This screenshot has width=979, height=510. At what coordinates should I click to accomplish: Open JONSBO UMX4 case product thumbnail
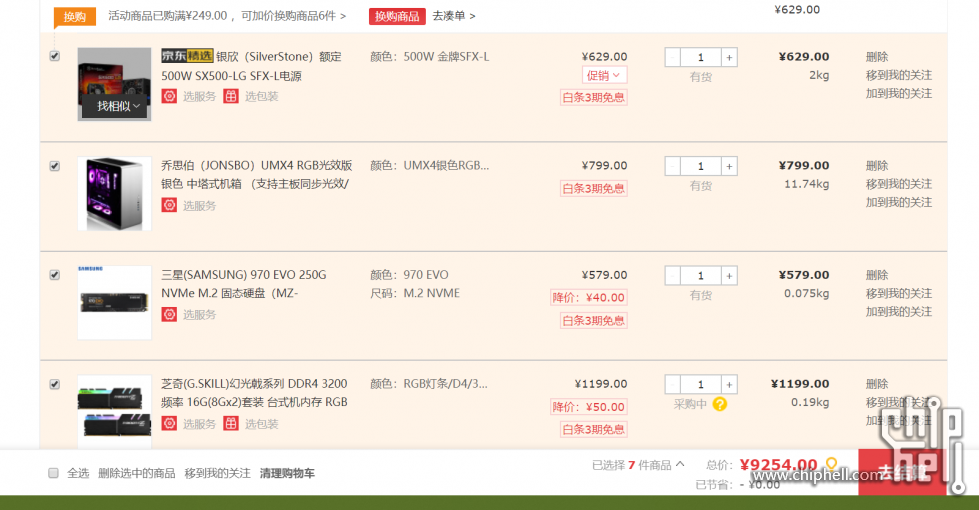[x=114, y=194]
